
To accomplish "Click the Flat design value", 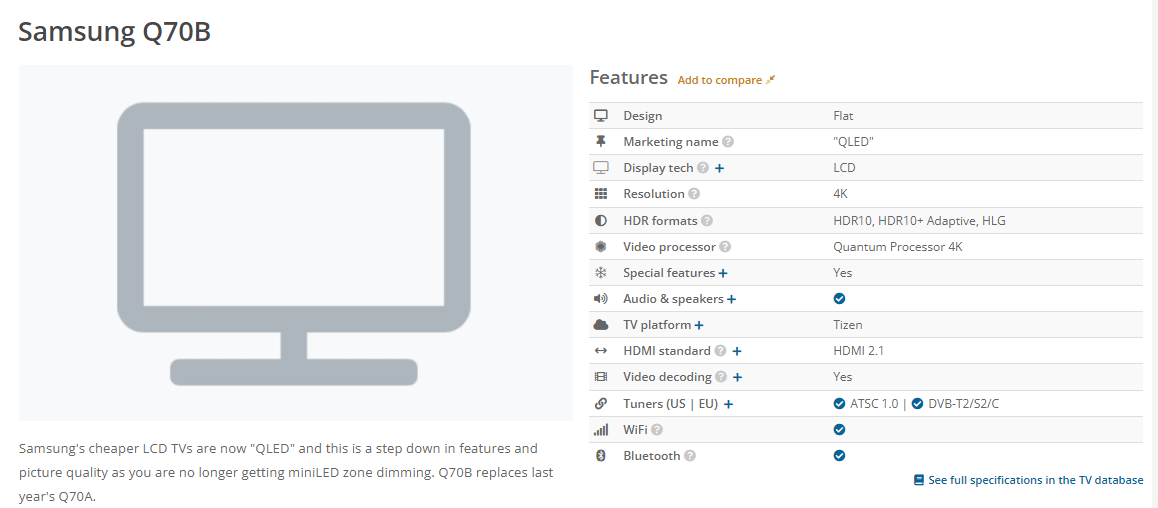I will (x=843, y=116).
